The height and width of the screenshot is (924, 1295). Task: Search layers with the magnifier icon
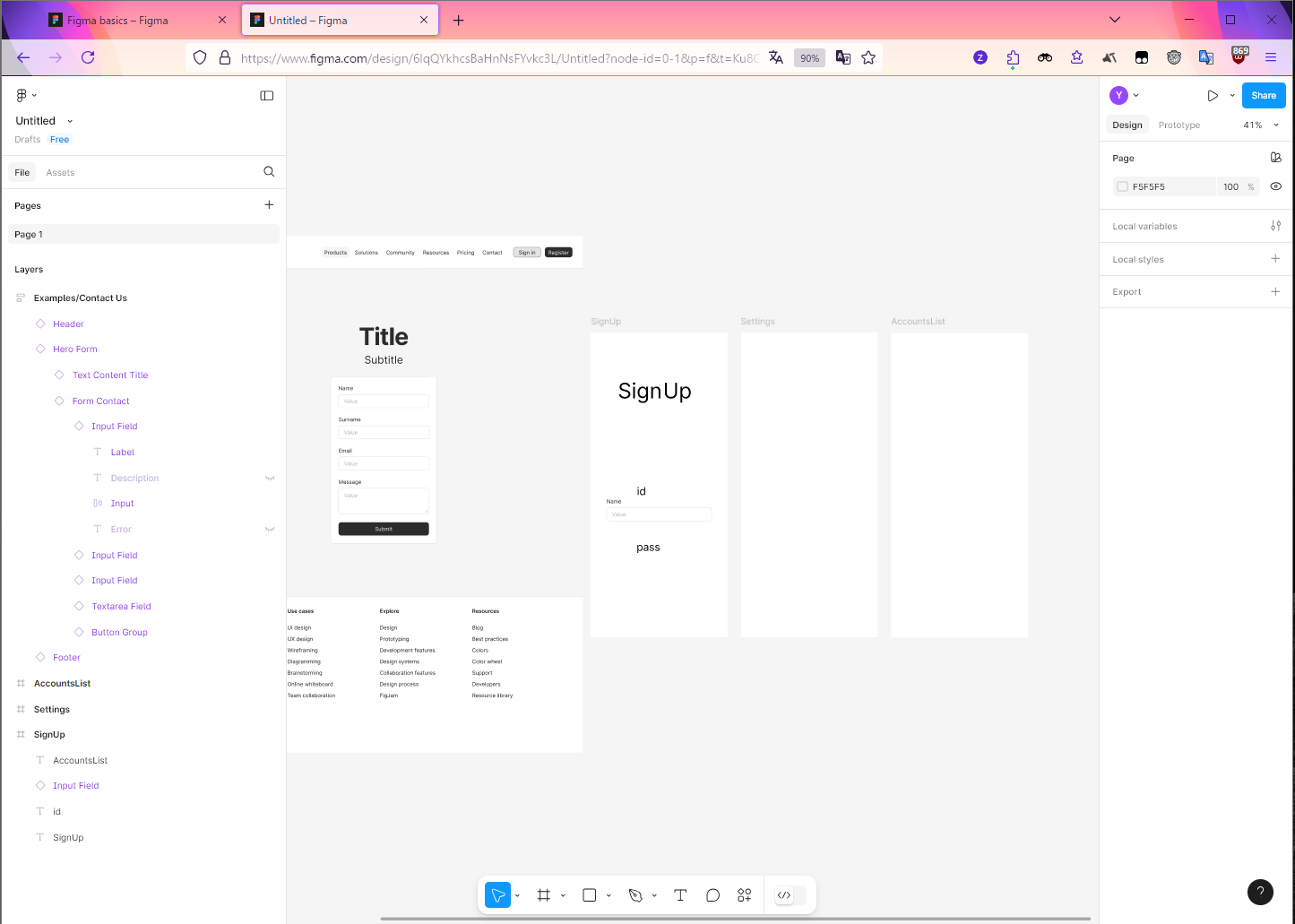[x=269, y=172]
